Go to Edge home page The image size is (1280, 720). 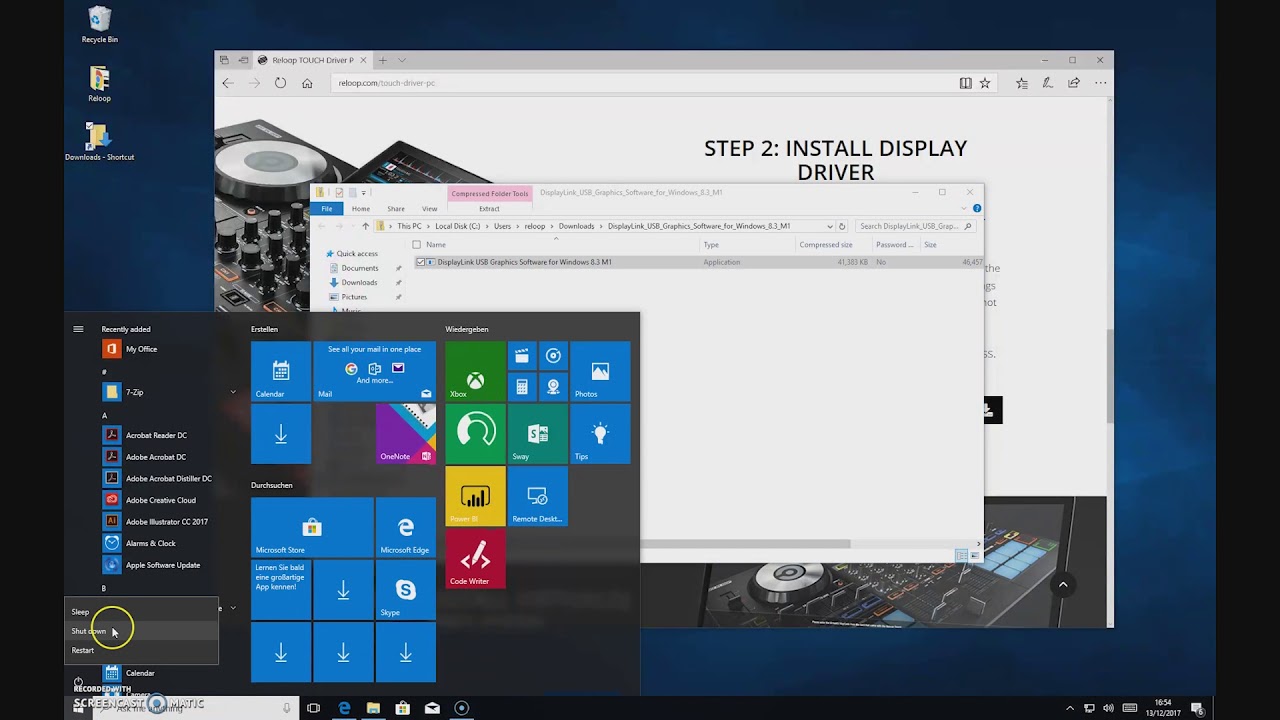(x=307, y=83)
